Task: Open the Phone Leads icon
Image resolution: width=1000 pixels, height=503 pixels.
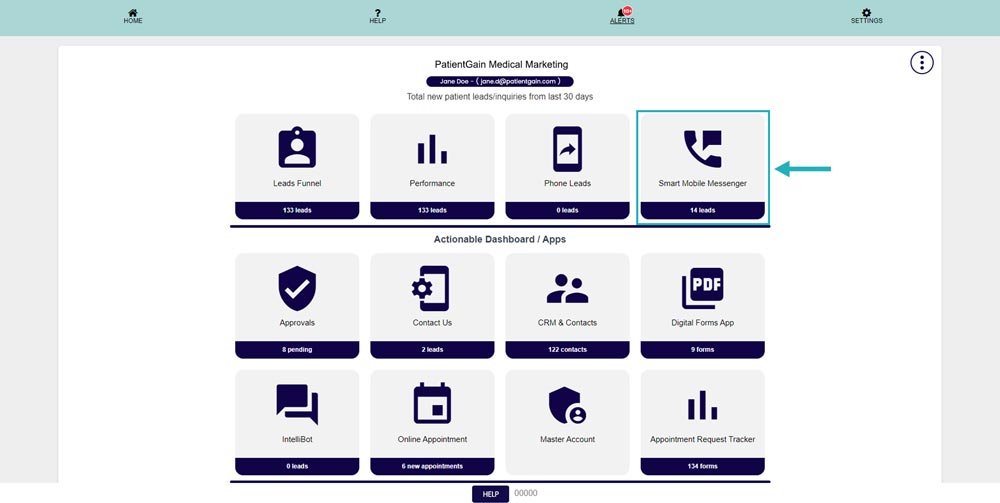Action: click(x=567, y=149)
